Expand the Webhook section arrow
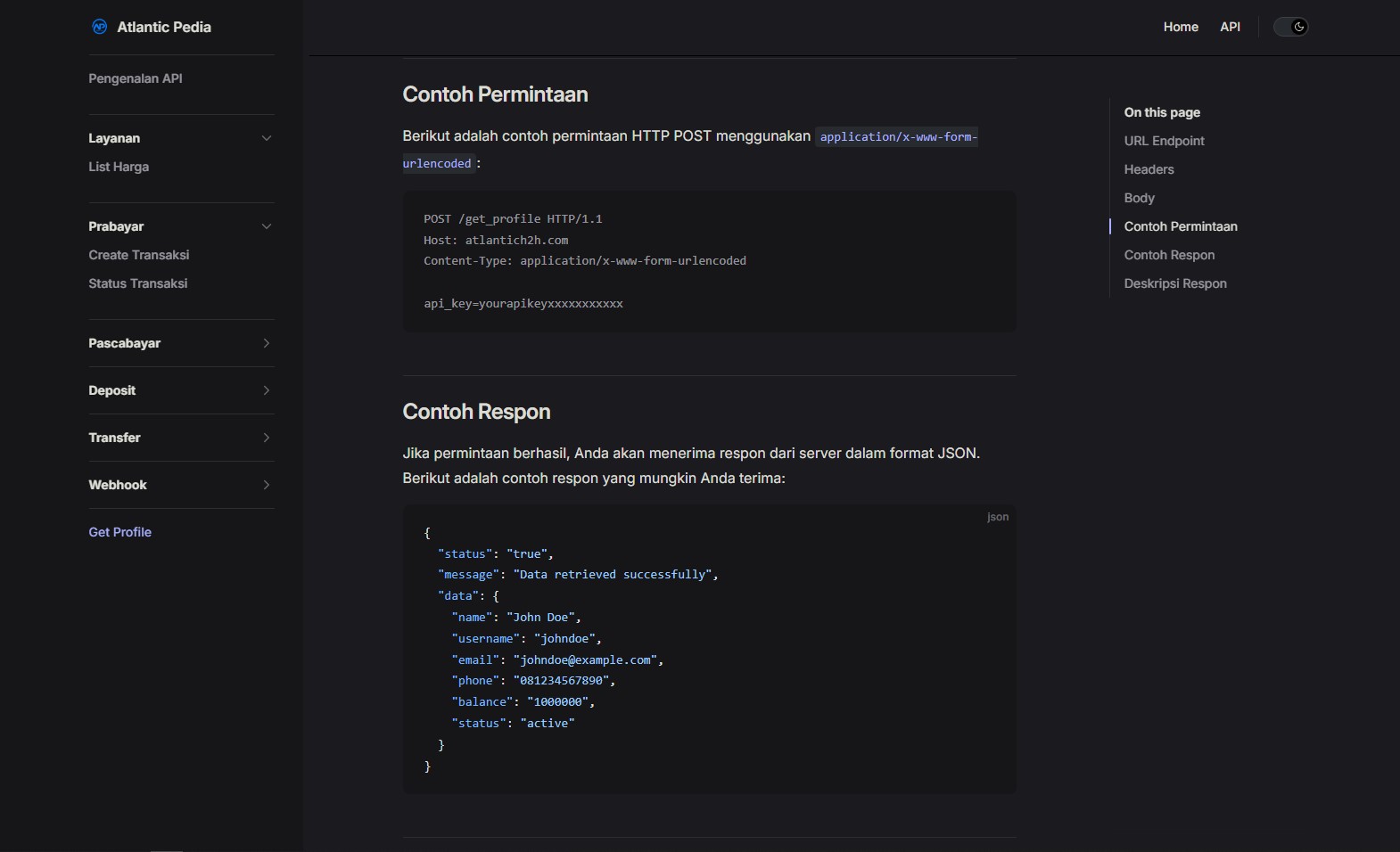Viewport: 1400px width, 852px height. 266,485
